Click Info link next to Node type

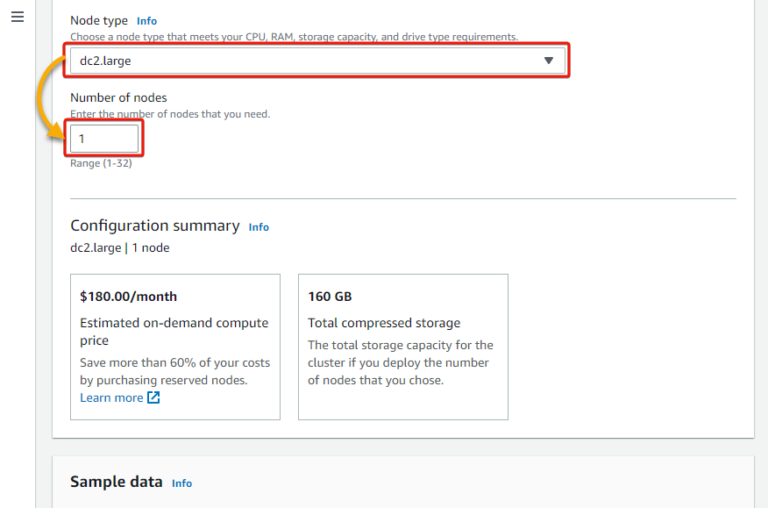(x=147, y=21)
